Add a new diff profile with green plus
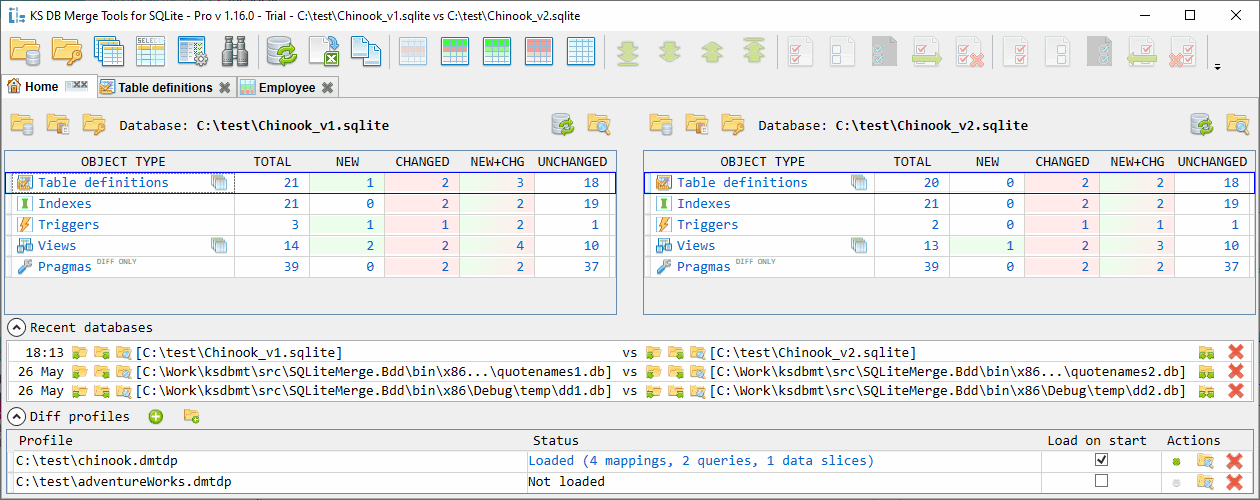Image resolution: width=1260 pixels, height=500 pixels. click(156, 417)
